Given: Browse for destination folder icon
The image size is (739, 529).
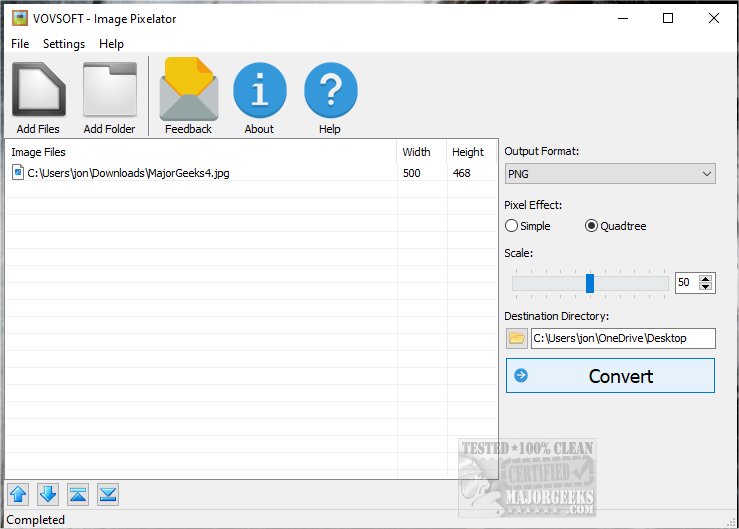Looking at the screenshot, I should [517, 338].
